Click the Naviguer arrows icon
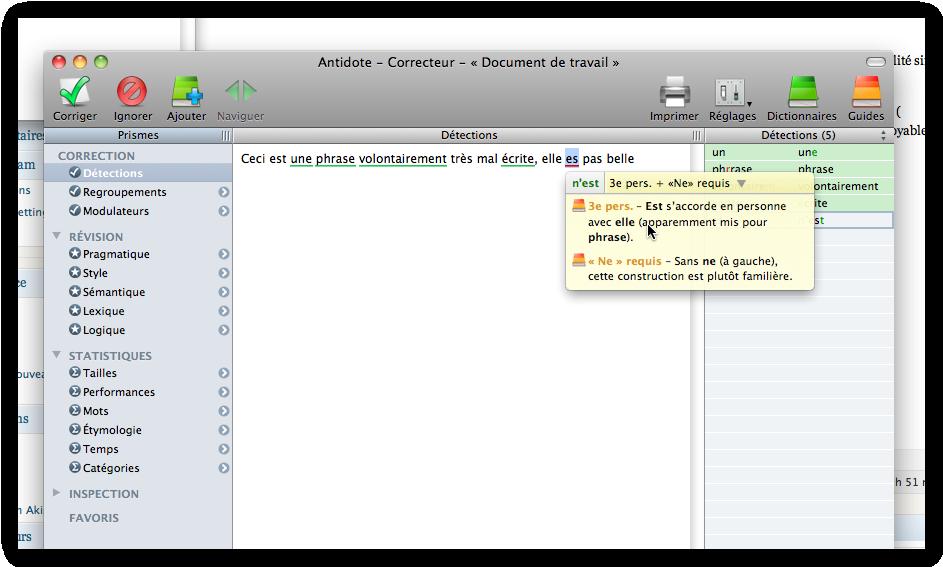943x567 pixels. tap(241, 91)
